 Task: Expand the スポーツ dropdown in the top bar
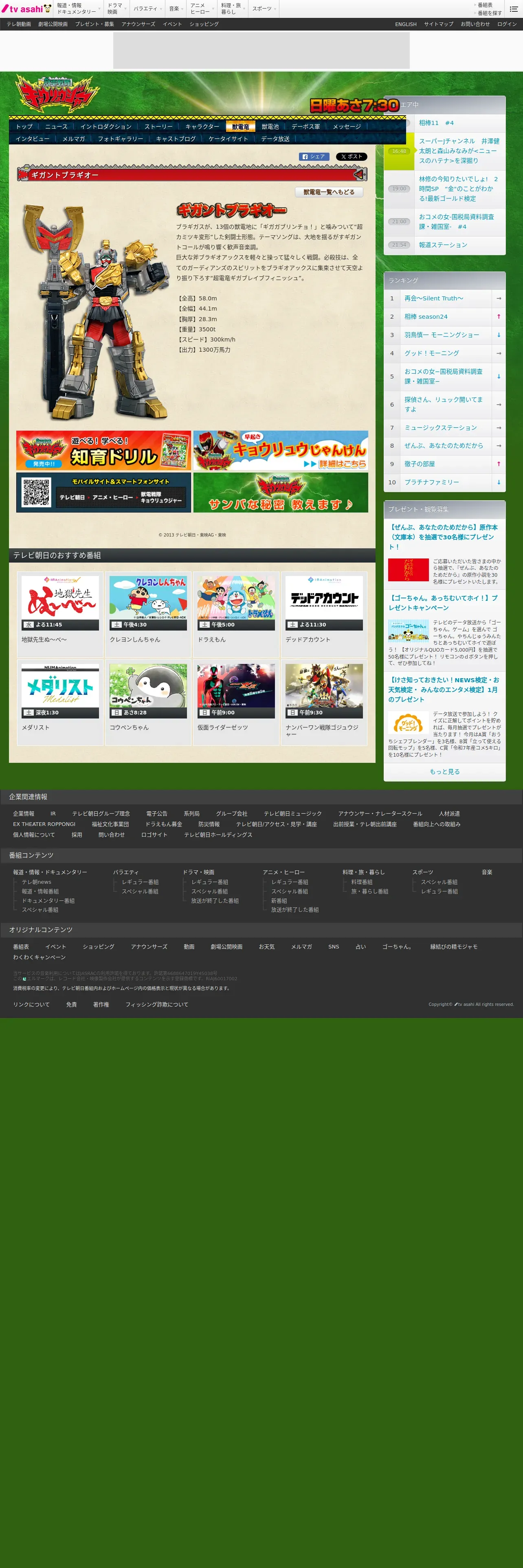tap(264, 9)
